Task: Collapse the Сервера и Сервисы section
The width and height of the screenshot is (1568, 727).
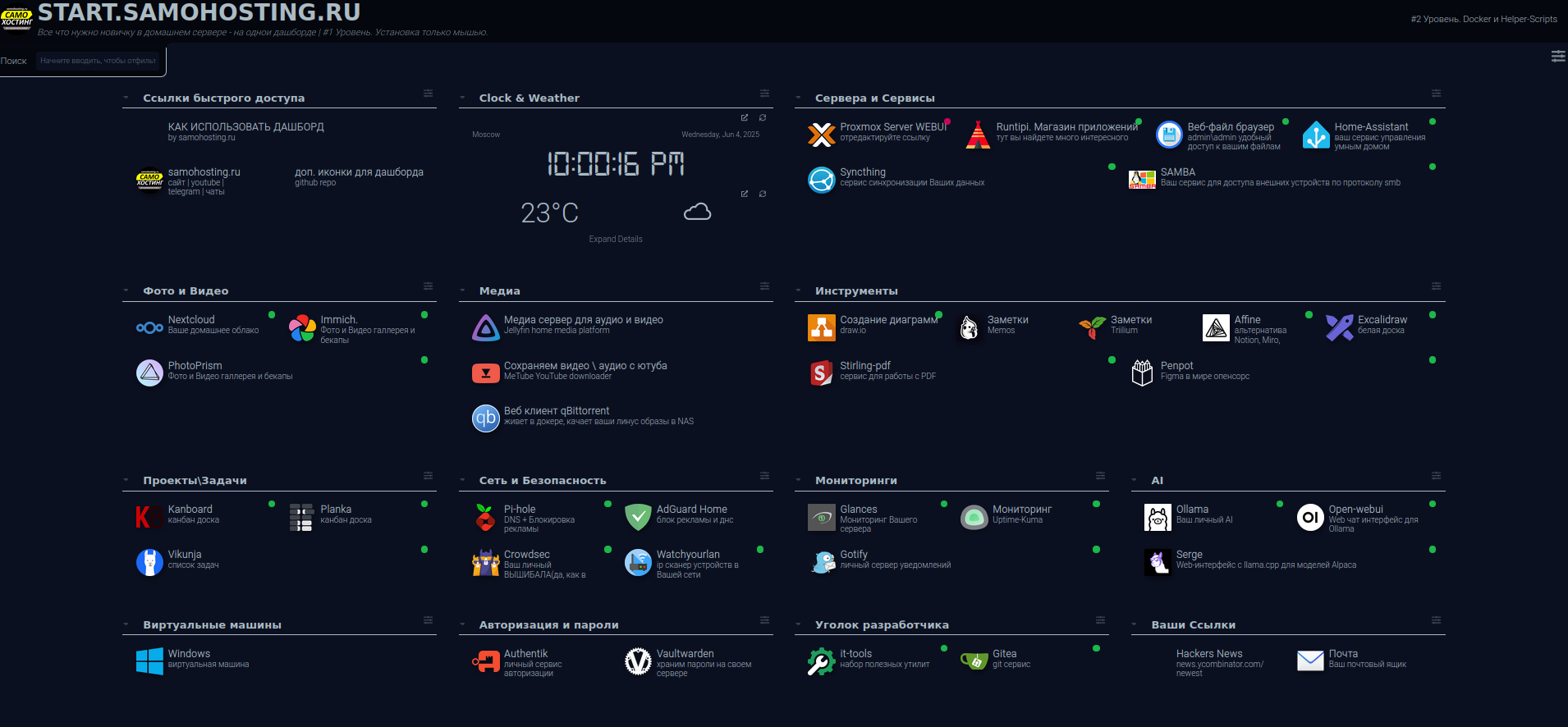Action: [x=798, y=98]
